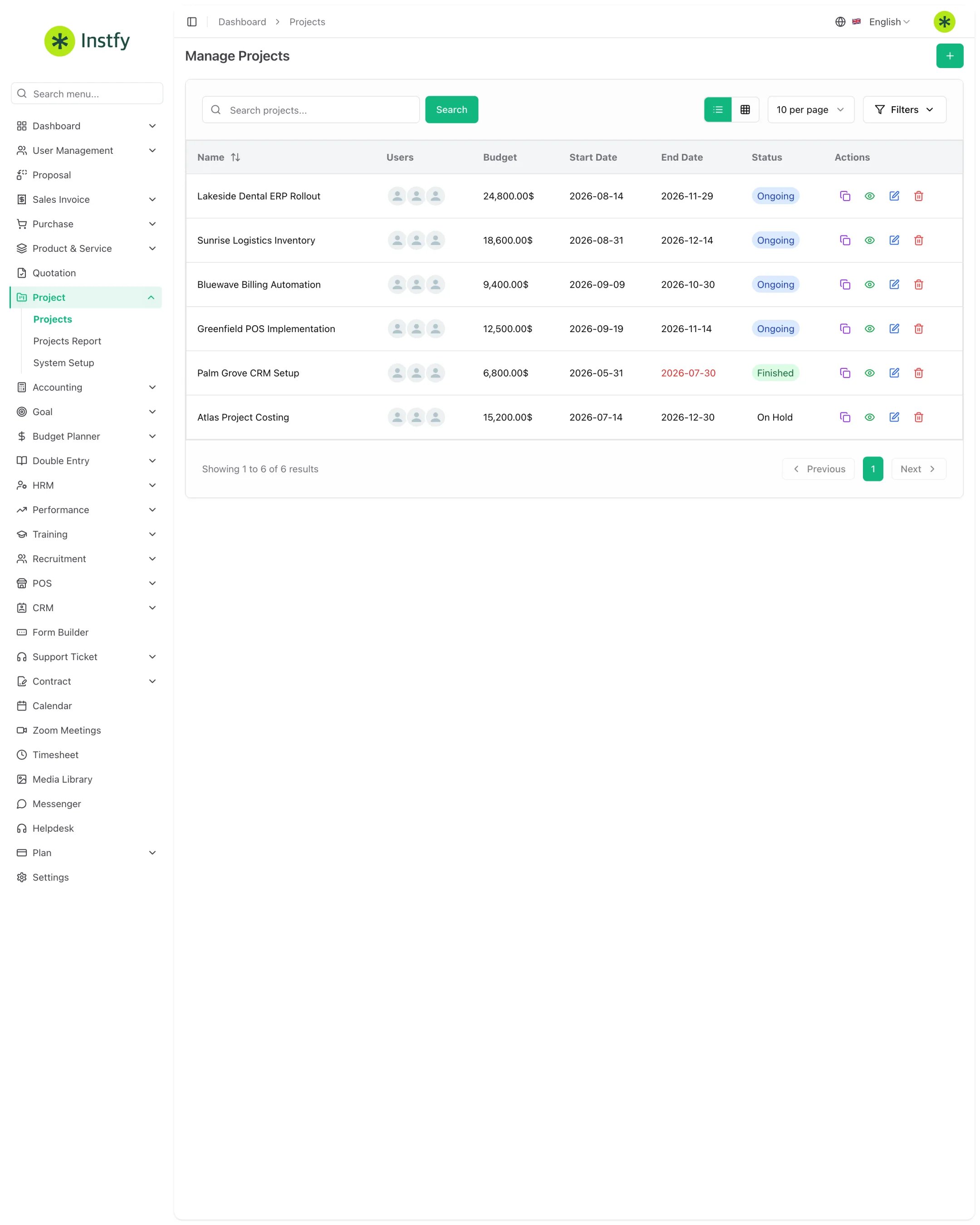Click the globe language icon
Viewport: 980px width, 1225px height.
[x=840, y=22]
